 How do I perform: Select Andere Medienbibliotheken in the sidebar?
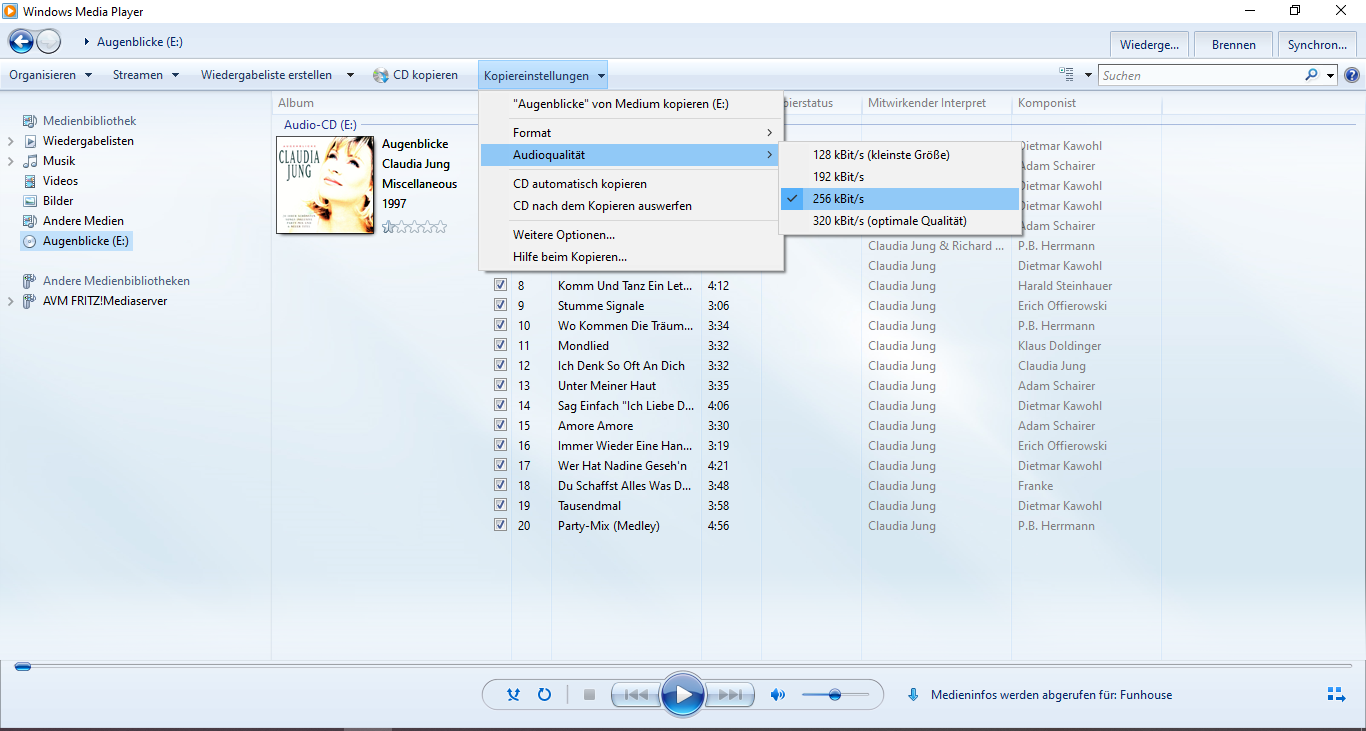(x=116, y=281)
